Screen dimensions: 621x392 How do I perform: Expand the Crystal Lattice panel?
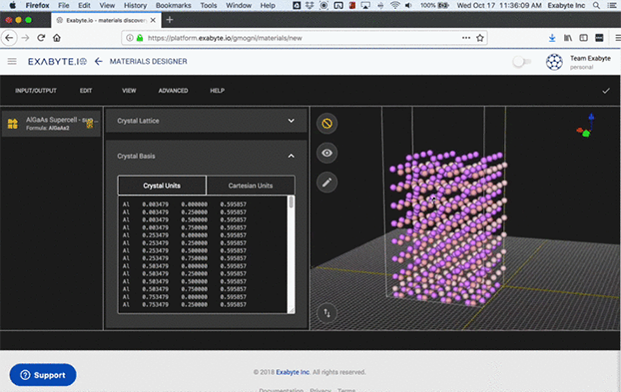click(x=291, y=121)
